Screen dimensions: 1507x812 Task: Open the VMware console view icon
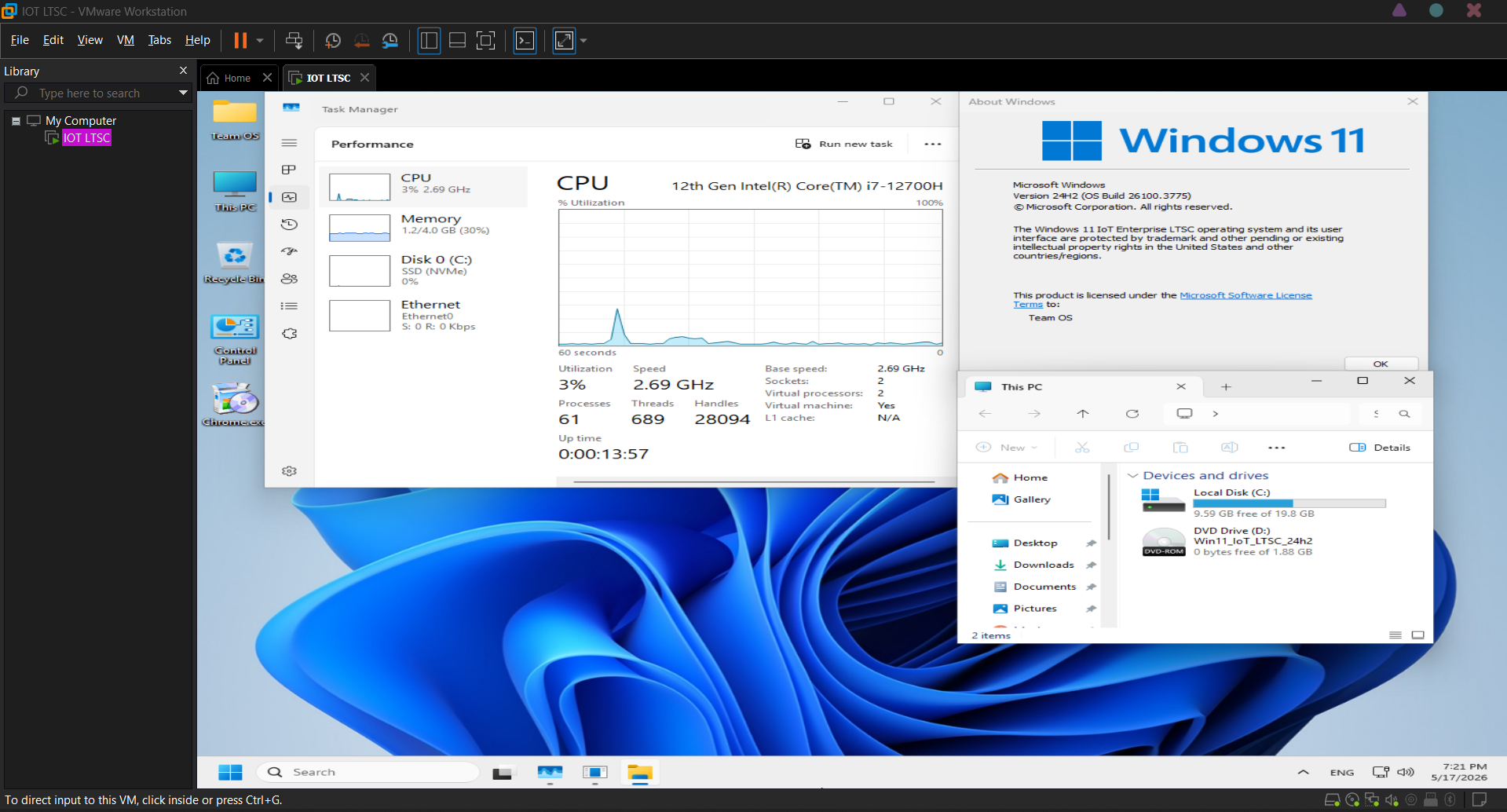(525, 40)
